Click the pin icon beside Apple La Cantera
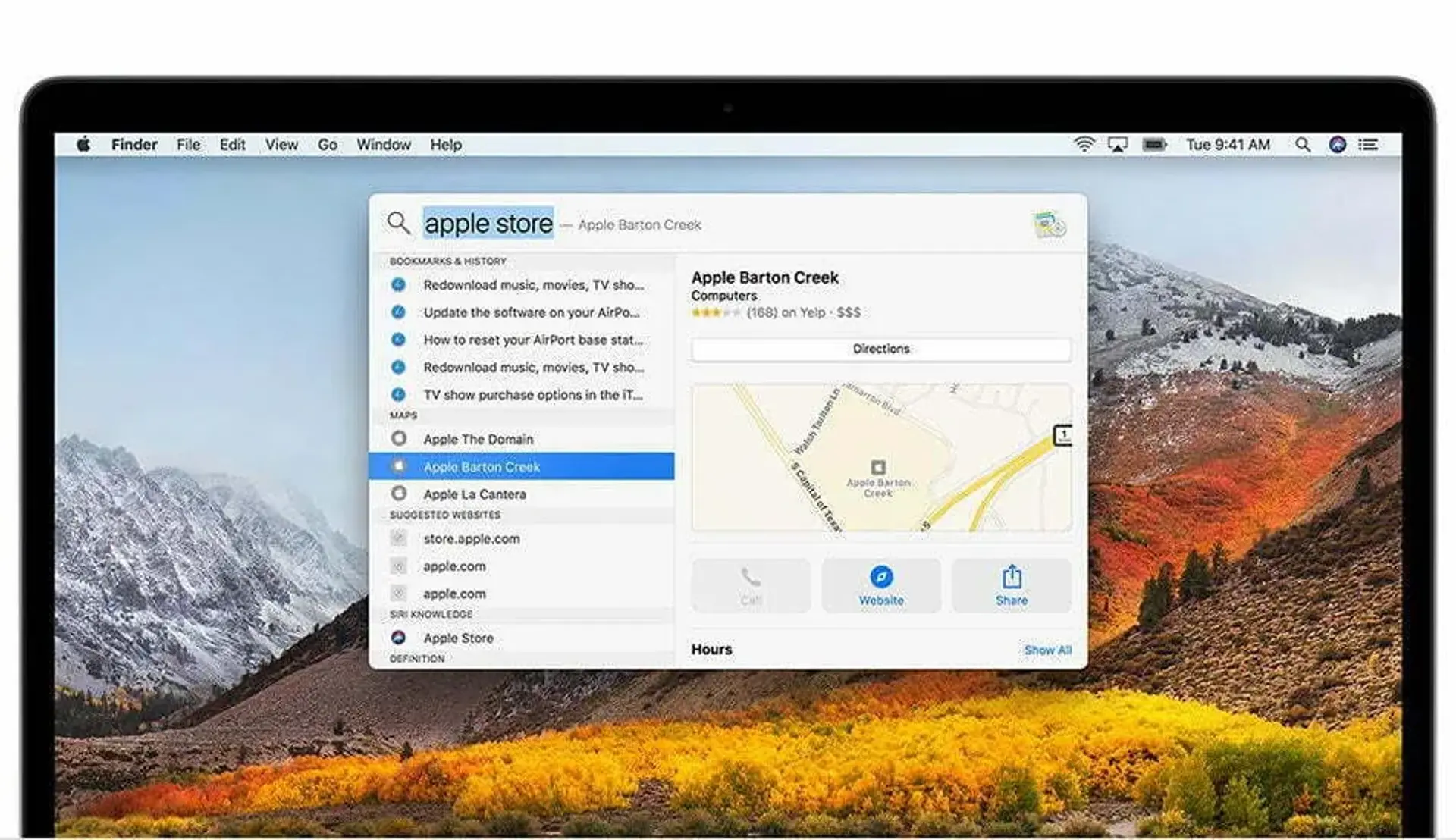Screen dimensions: 1456x840 pos(399,494)
